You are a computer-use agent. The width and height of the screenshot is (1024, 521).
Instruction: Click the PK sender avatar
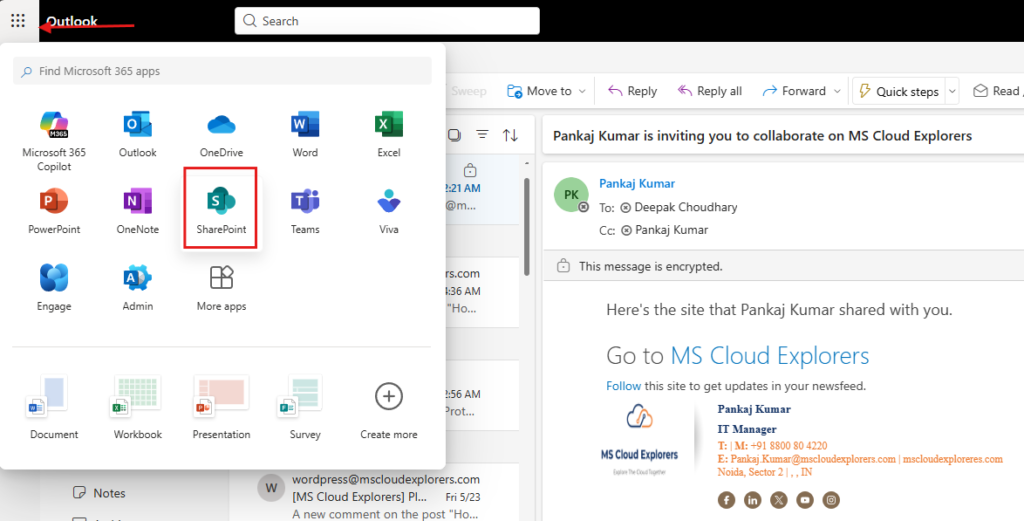tap(571, 195)
